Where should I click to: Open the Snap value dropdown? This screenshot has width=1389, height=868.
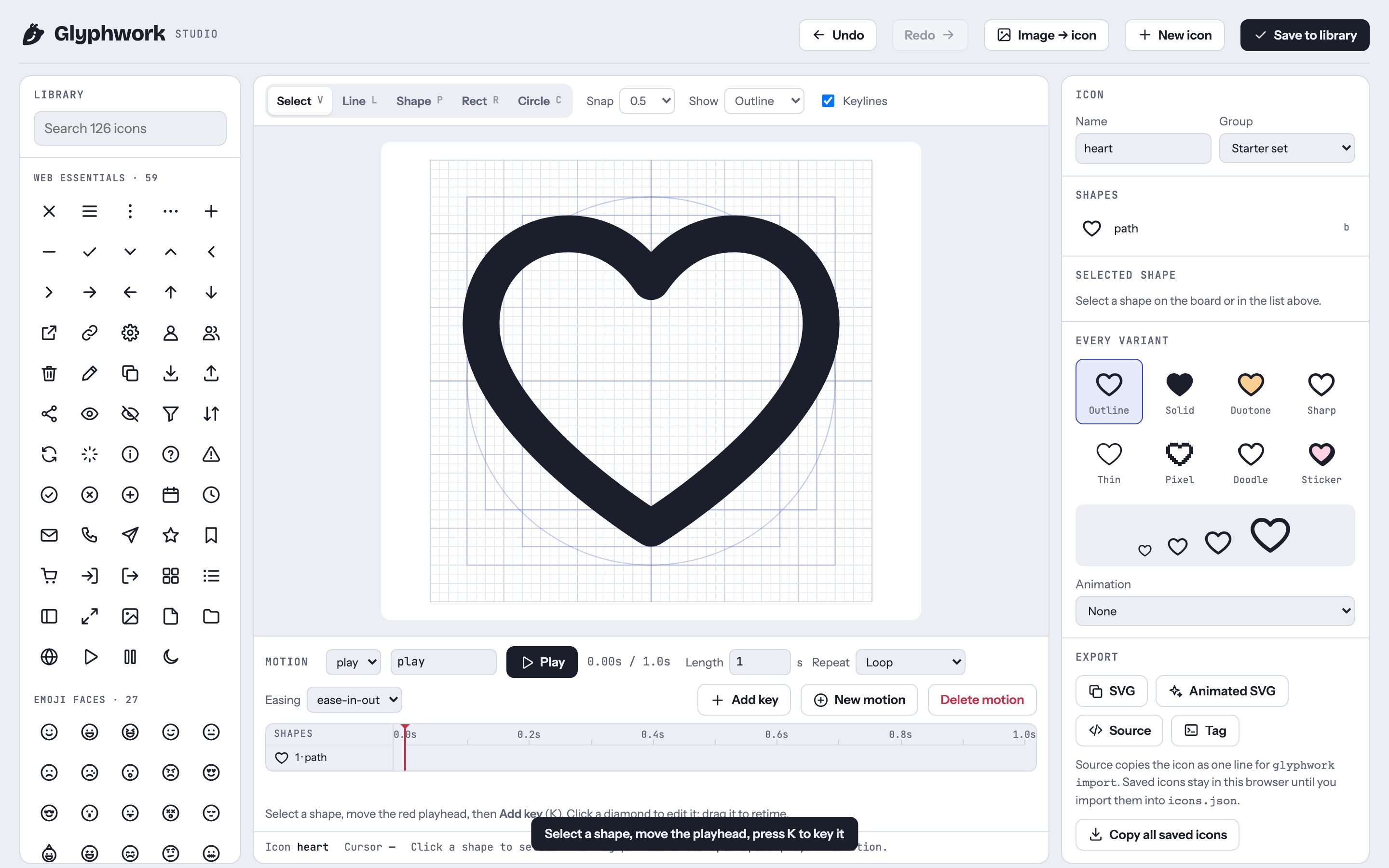pos(647,101)
